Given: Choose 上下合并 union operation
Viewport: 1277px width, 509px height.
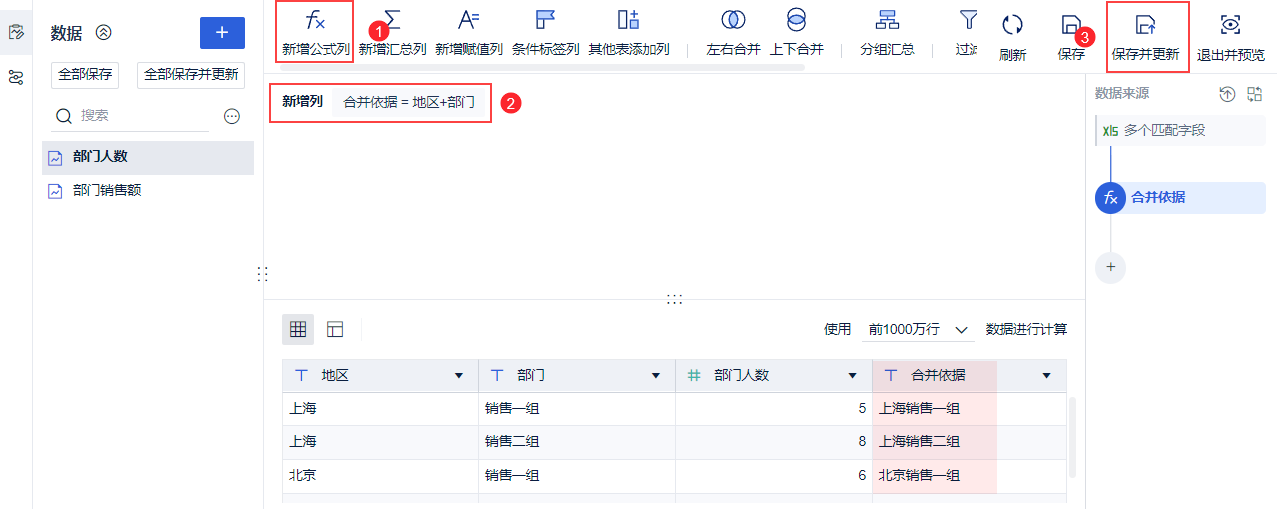Looking at the screenshot, I should pyautogui.click(x=796, y=33).
